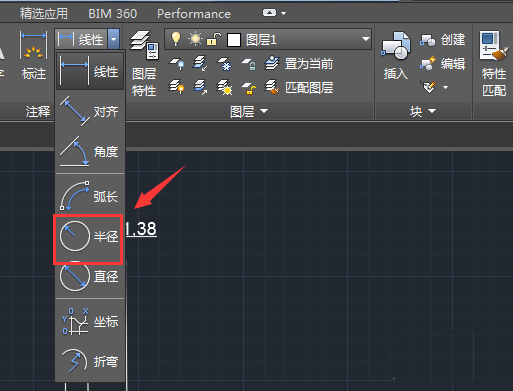Click the 注释 panel title
Viewport: 513px width, 391px height.
[x=38, y=111]
